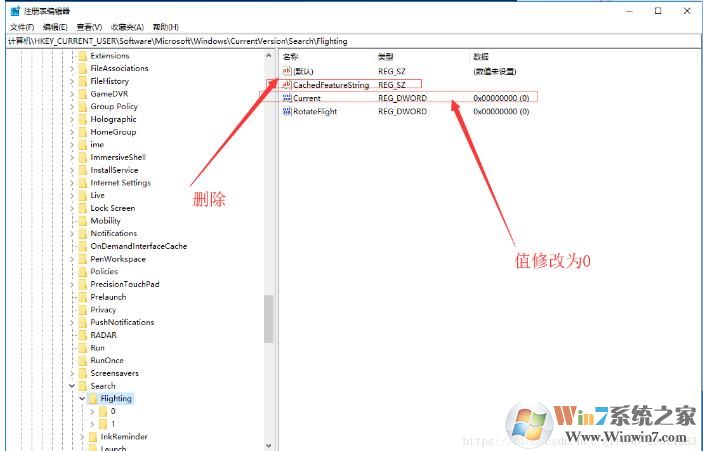Open the 帮助(H) menu
The width and height of the screenshot is (703, 451).
[165, 27]
